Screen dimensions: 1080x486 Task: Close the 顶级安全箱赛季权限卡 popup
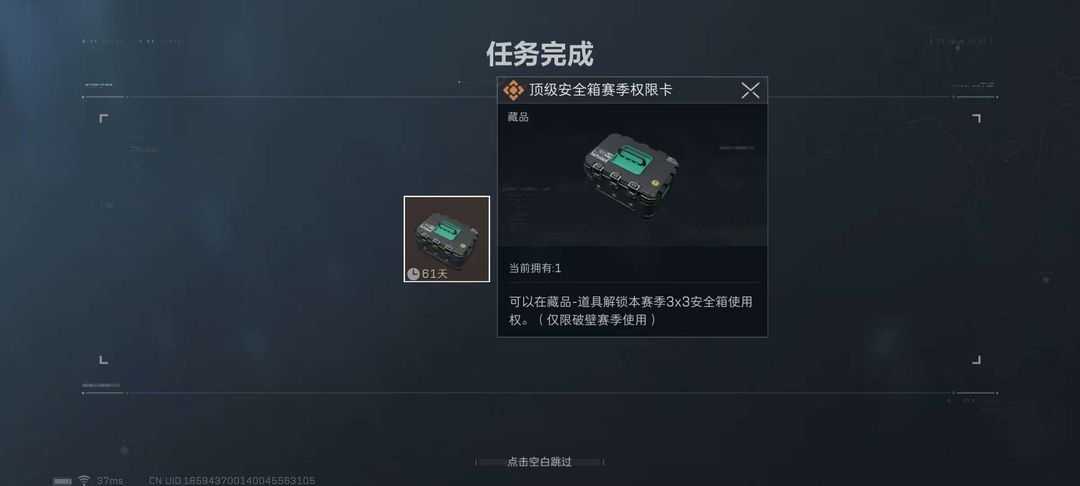pyautogui.click(x=750, y=89)
